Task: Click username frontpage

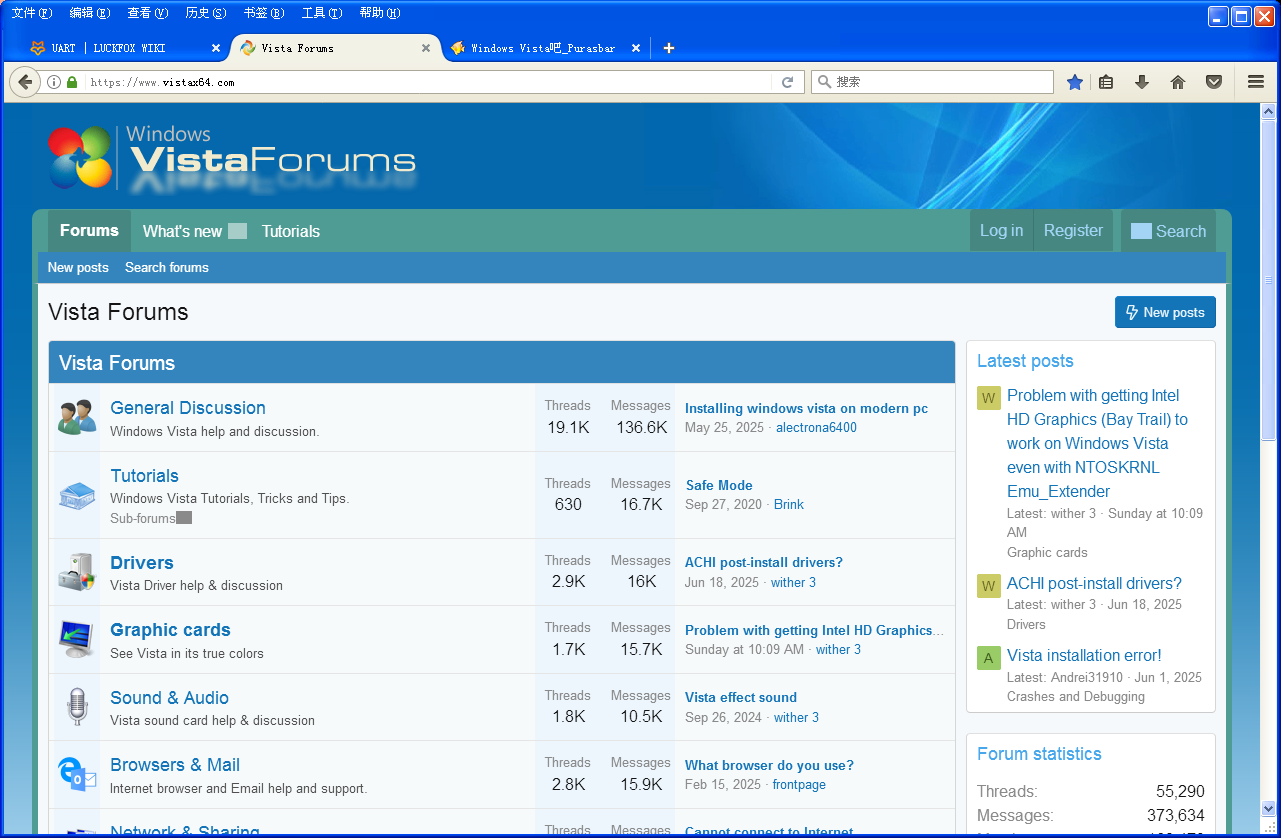Action: 799,785
